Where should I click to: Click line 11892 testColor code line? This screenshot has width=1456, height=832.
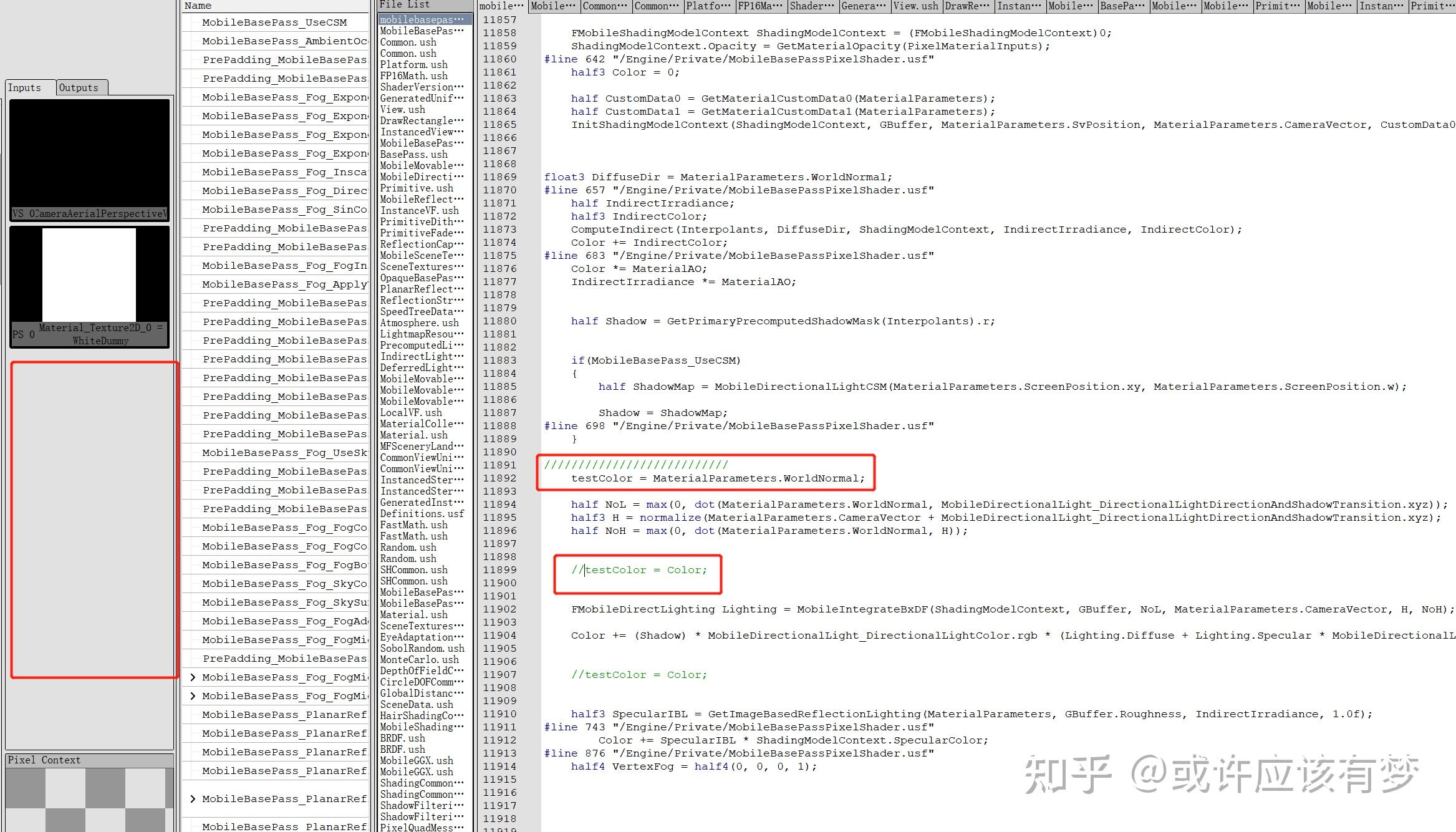(x=717, y=478)
